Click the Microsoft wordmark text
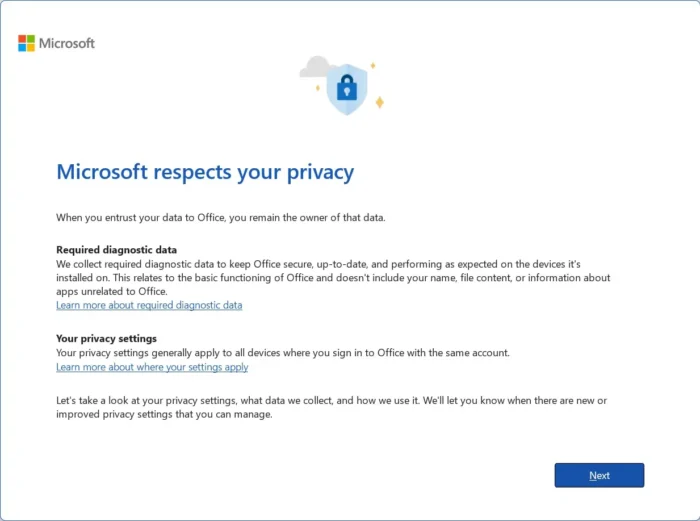 click(x=67, y=44)
